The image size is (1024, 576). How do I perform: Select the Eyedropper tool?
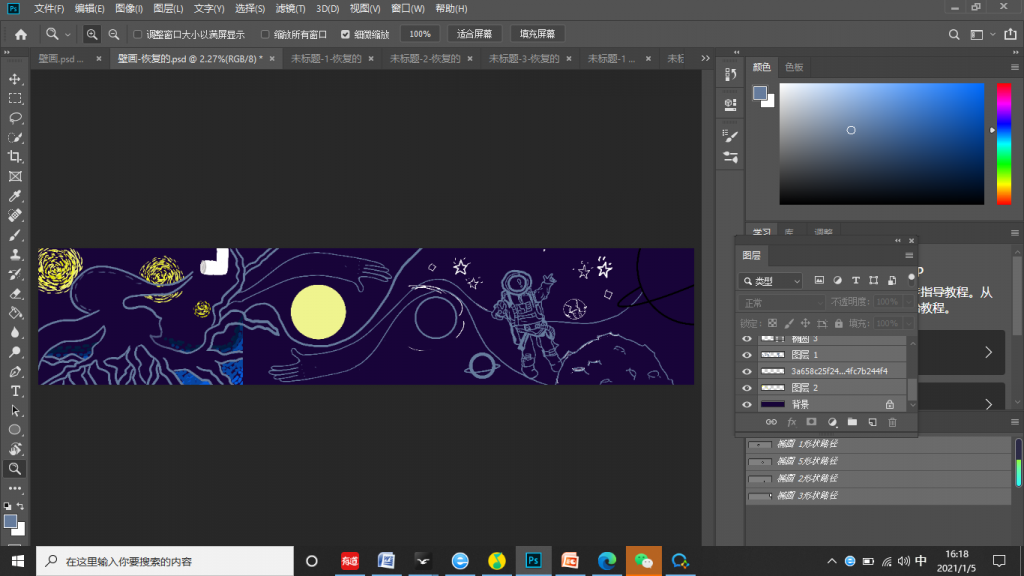click(x=14, y=196)
